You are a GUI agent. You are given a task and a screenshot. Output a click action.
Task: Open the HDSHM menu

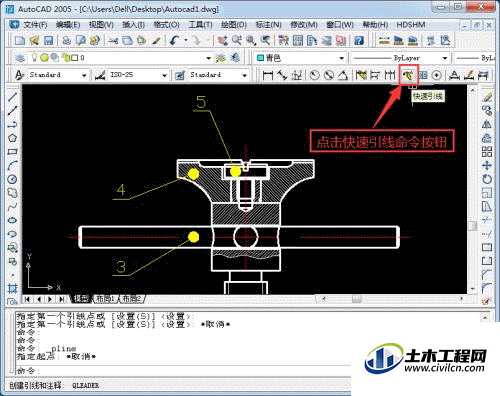point(411,25)
